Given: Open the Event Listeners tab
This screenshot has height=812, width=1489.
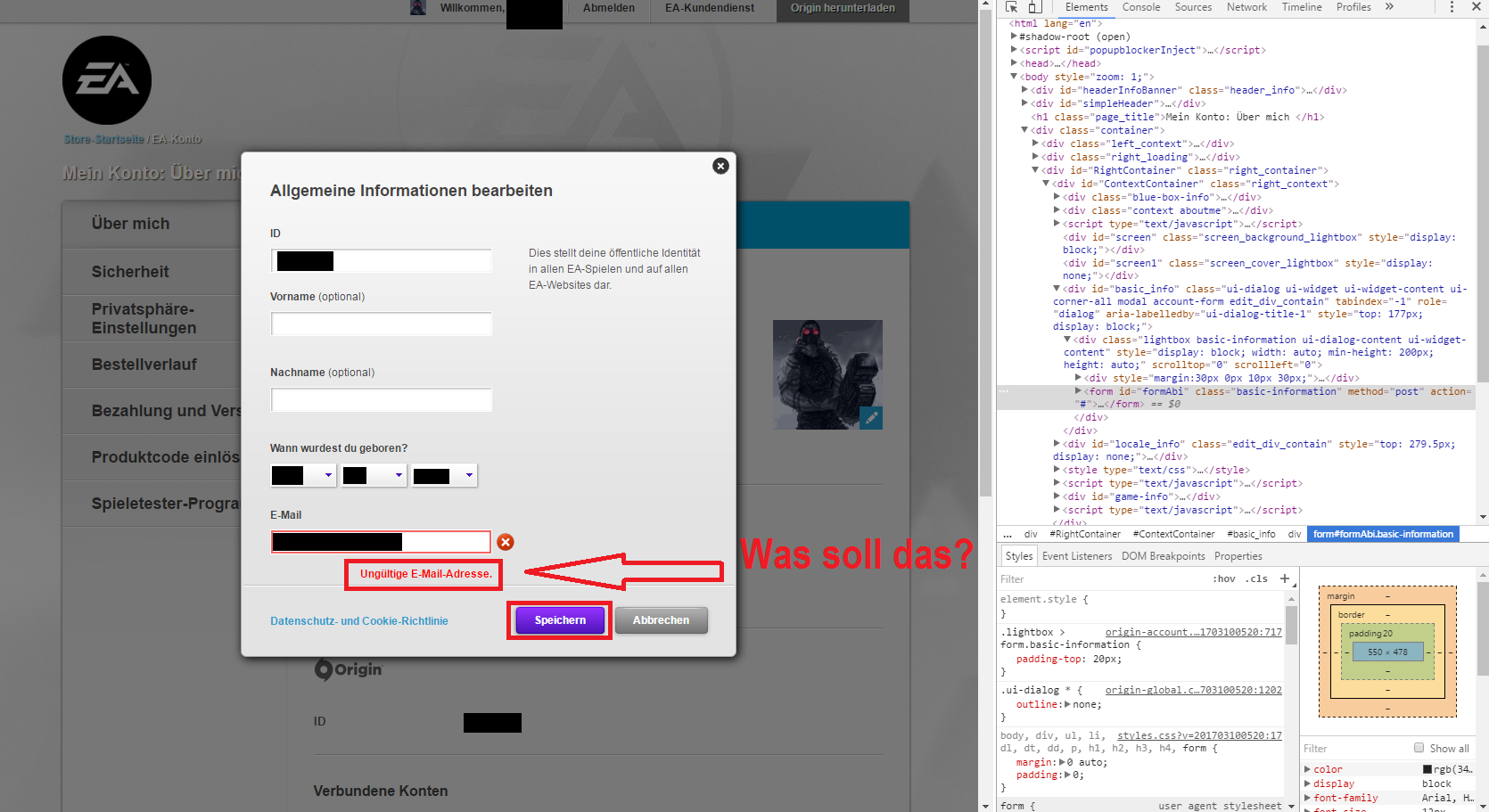Looking at the screenshot, I should coord(1077,556).
